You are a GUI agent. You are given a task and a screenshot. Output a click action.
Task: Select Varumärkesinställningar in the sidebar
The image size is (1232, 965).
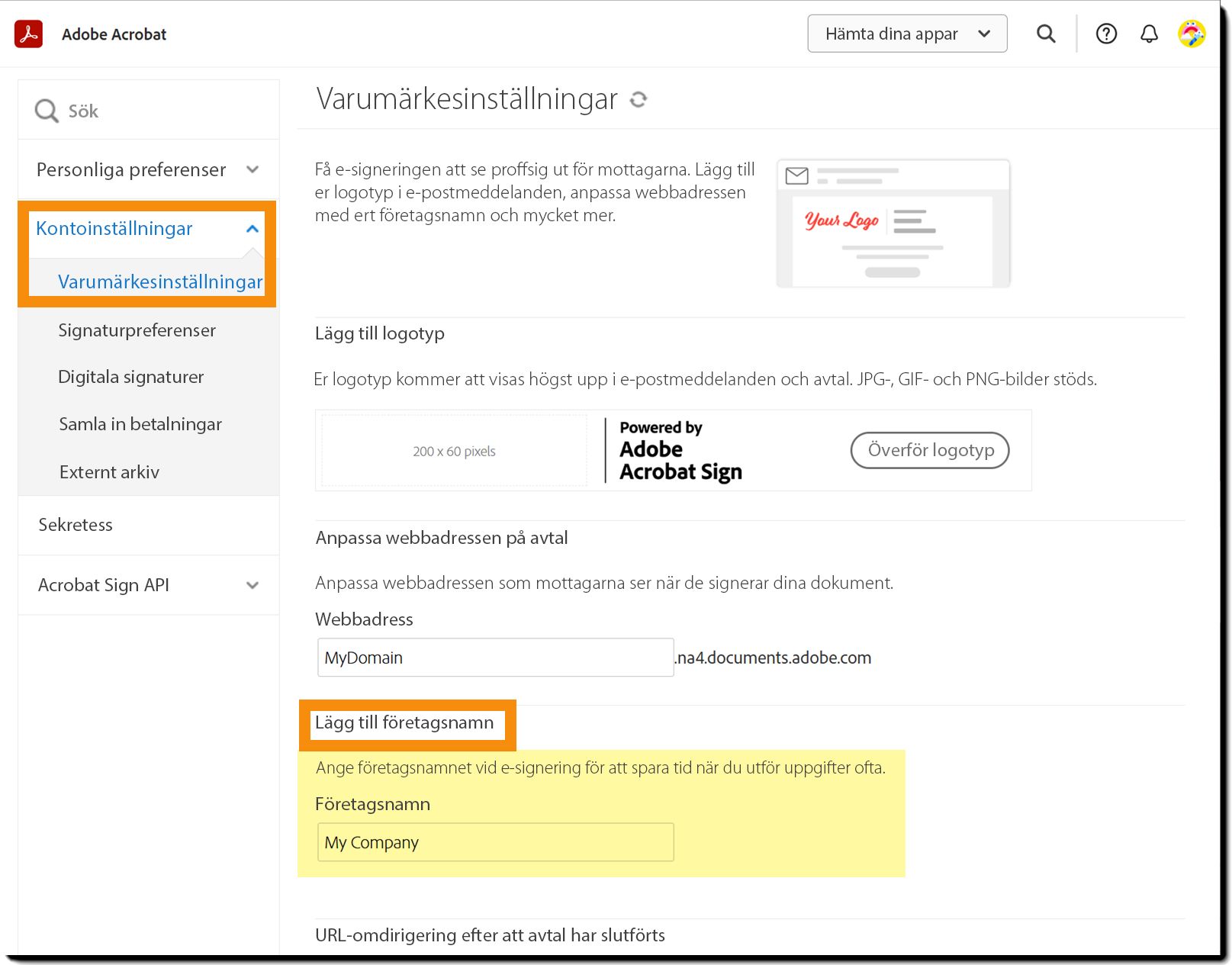(160, 281)
